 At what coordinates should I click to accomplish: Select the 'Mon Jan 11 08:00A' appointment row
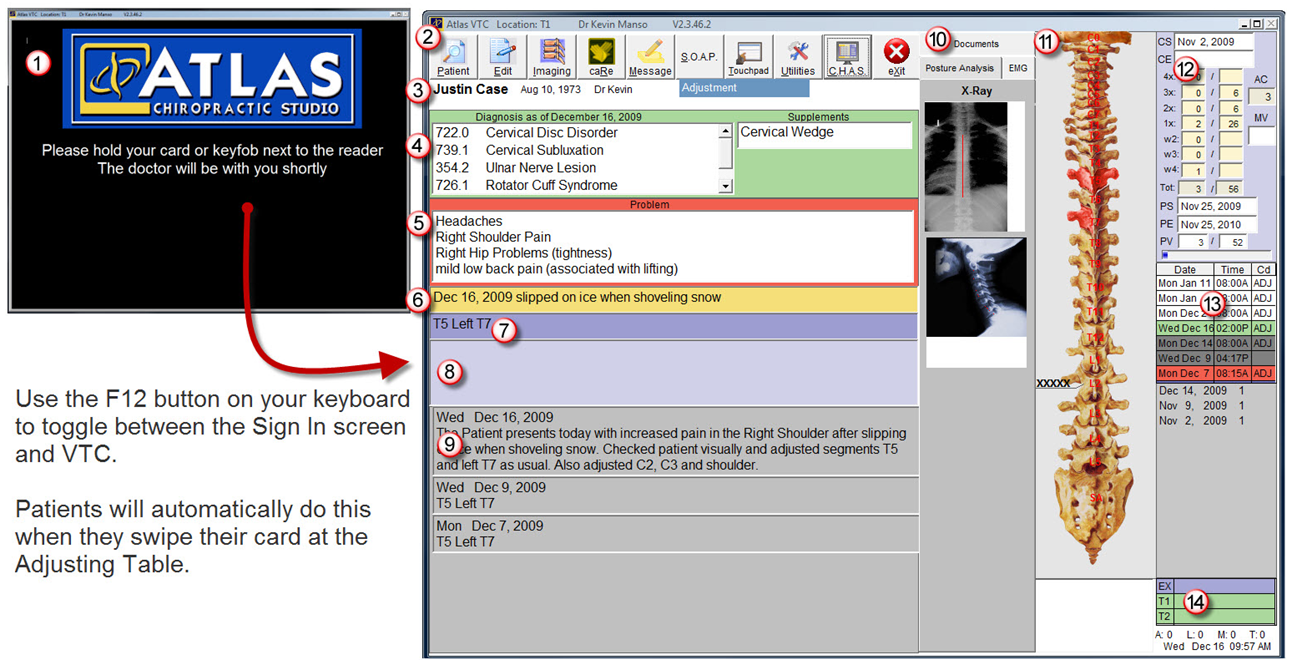click(1215, 284)
